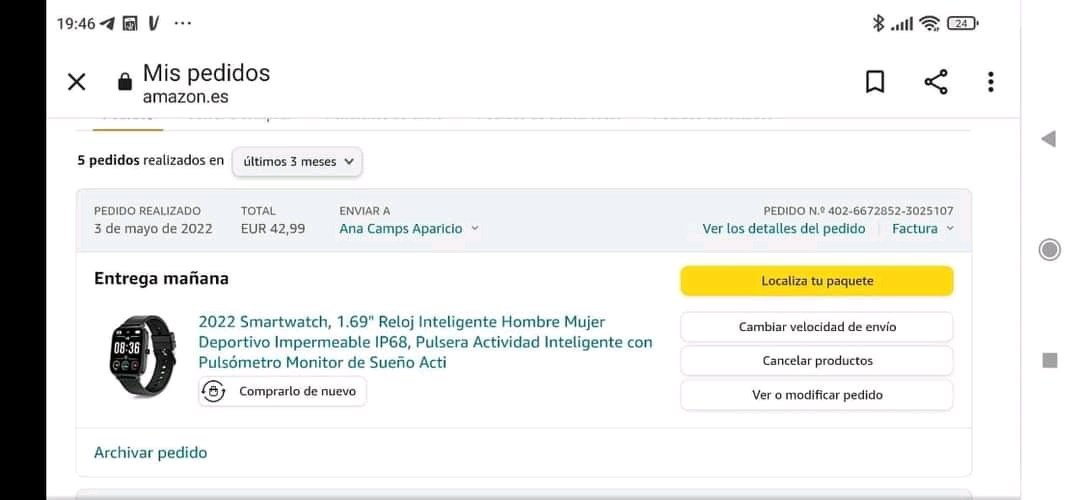The image size is (1080, 500).
Task: Open the últimos 3 meses dropdown
Action: pyautogui.click(x=297, y=161)
